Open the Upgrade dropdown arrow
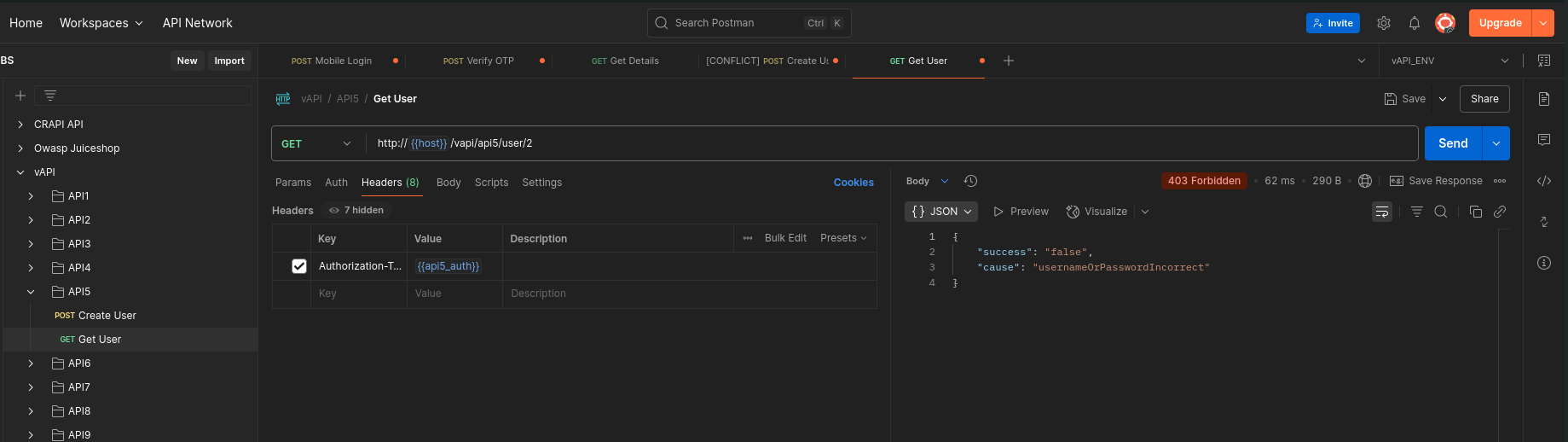1568x442 pixels. 1543,23
